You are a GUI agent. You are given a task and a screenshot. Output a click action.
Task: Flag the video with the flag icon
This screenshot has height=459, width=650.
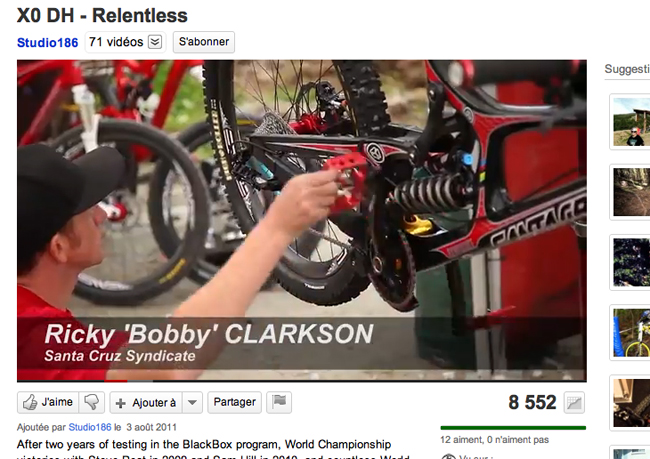tap(279, 402)
